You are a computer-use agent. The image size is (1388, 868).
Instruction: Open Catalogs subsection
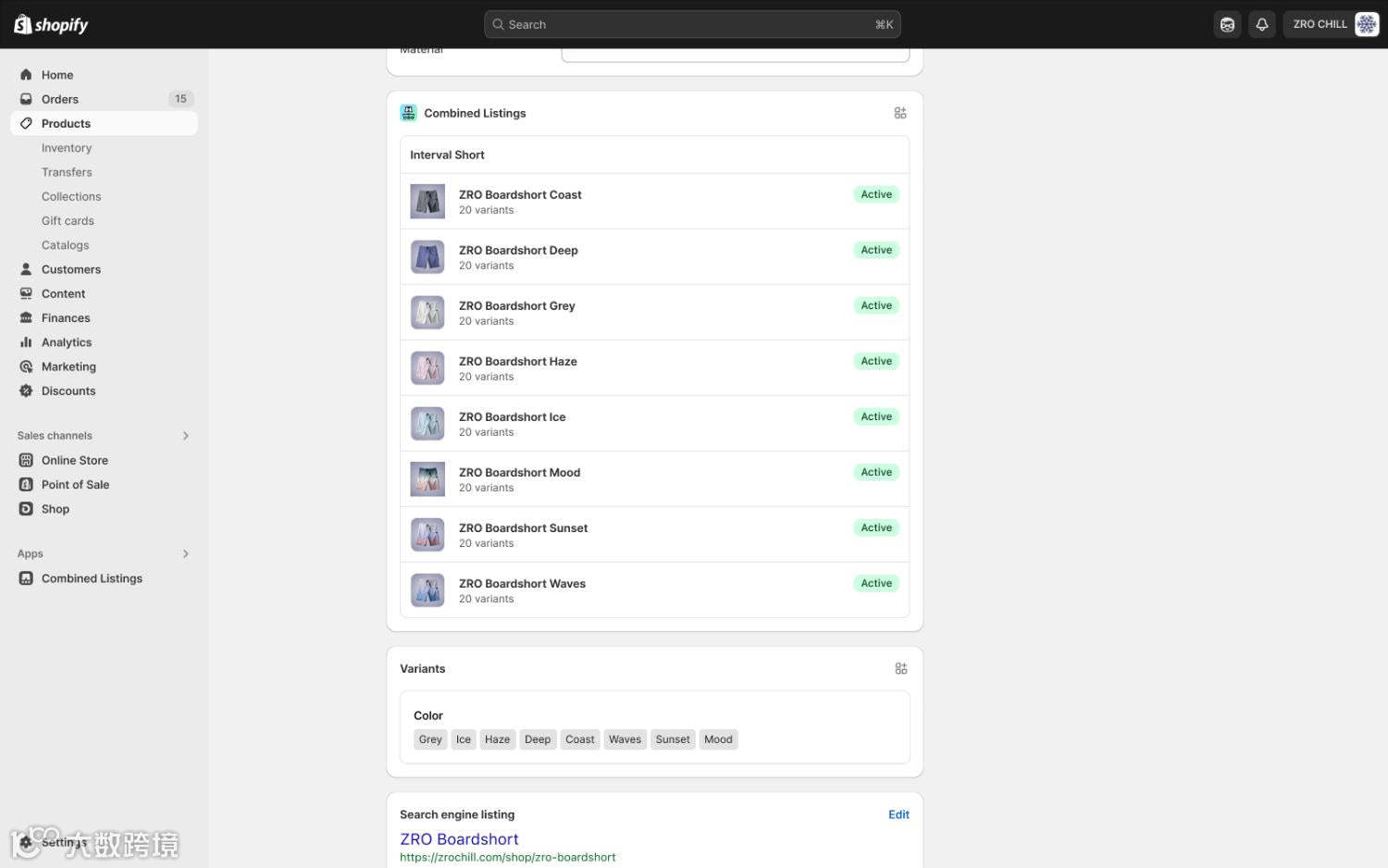(x=66, y=245)
